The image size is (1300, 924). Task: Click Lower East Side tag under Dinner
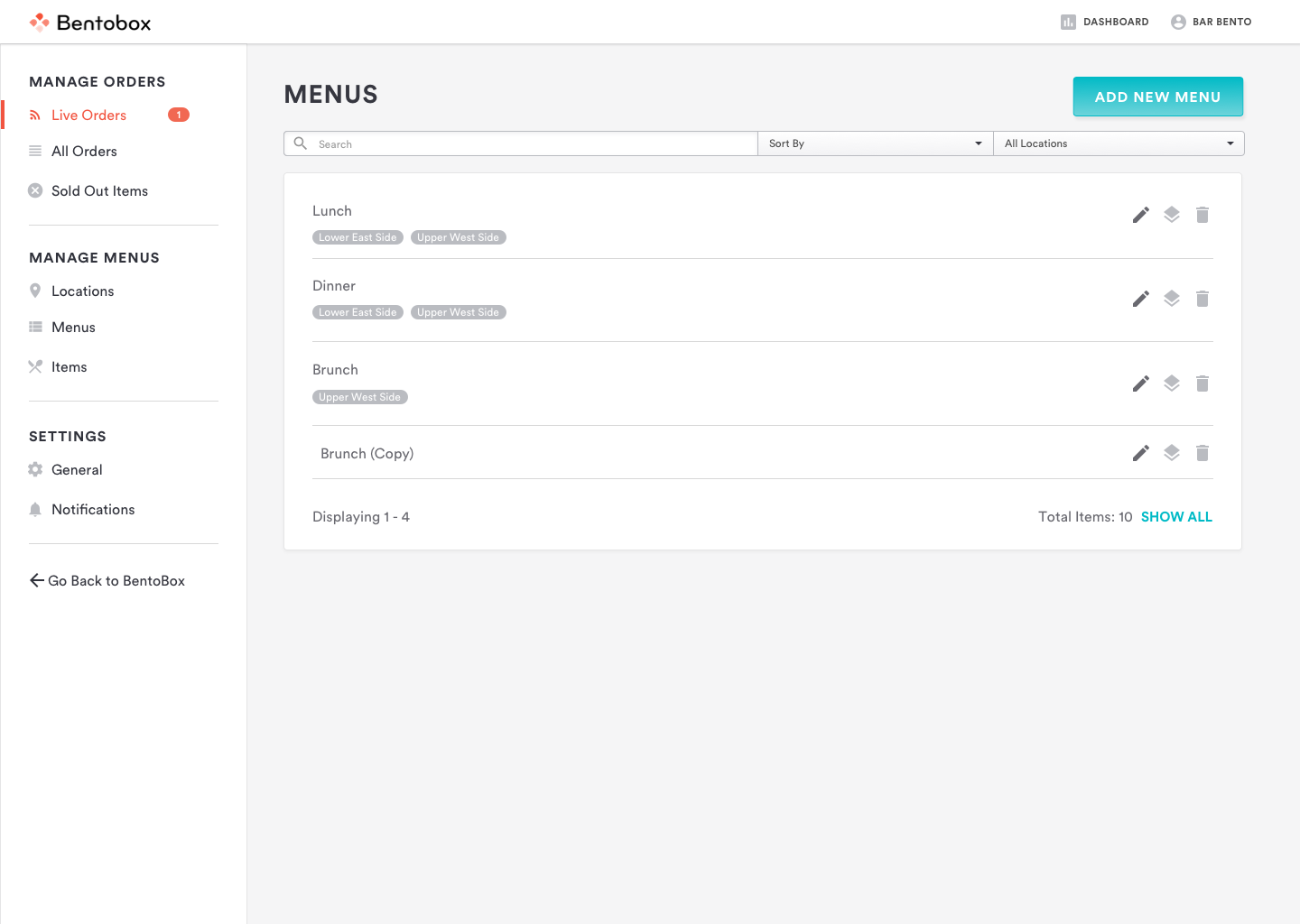(x=357, y=312)
